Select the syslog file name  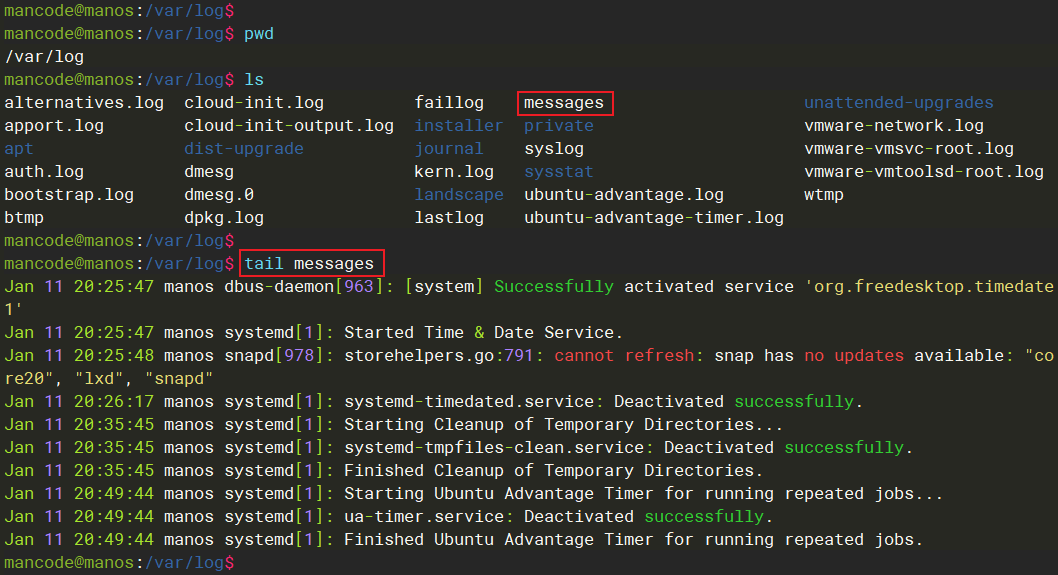click(554, 149)
